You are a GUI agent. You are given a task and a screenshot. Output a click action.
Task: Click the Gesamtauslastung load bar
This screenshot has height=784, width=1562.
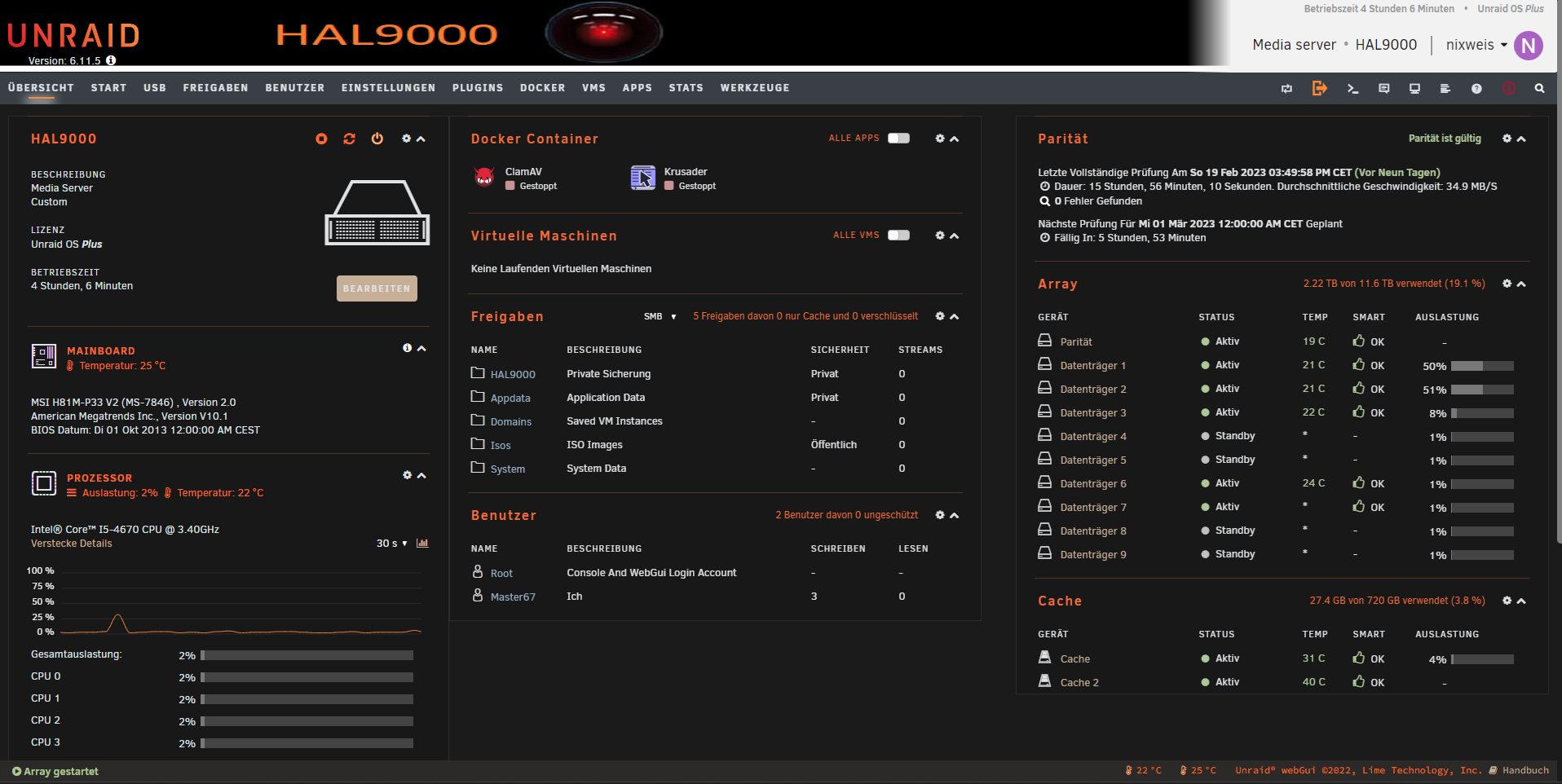(x=307, y=655)
